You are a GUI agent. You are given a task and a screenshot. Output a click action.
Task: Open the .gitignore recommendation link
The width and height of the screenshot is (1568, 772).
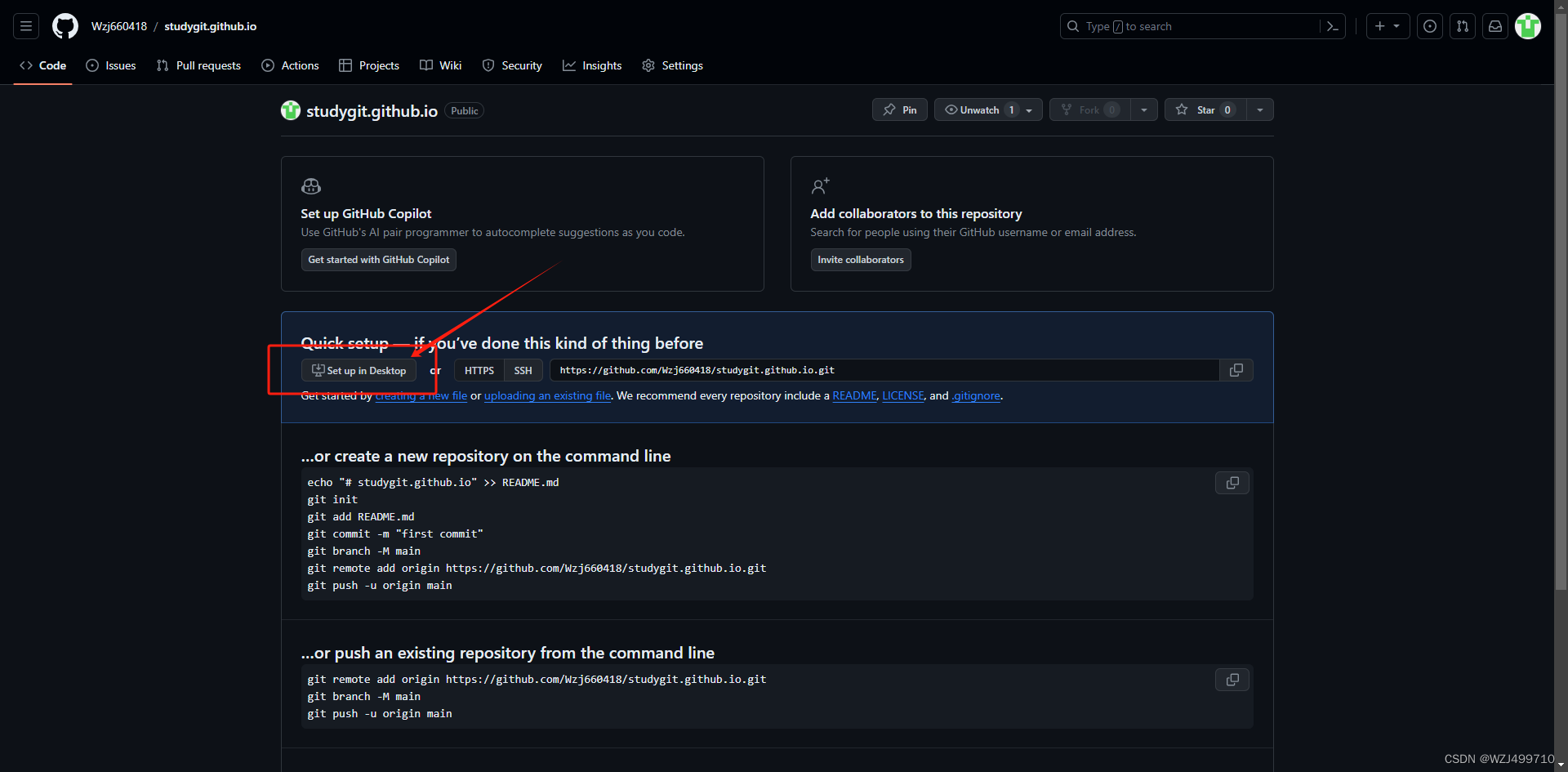click(976, 396)
